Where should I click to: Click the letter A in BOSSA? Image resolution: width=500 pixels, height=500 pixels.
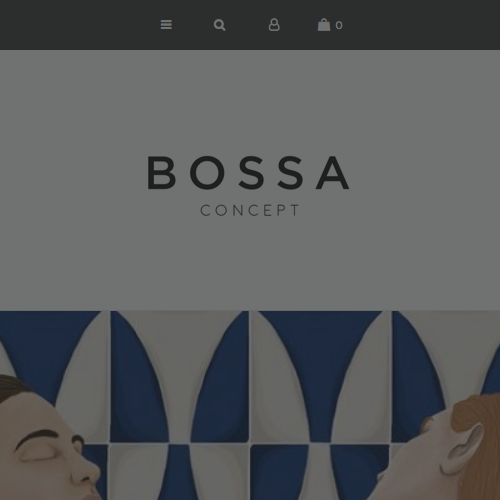coord(333,173)
